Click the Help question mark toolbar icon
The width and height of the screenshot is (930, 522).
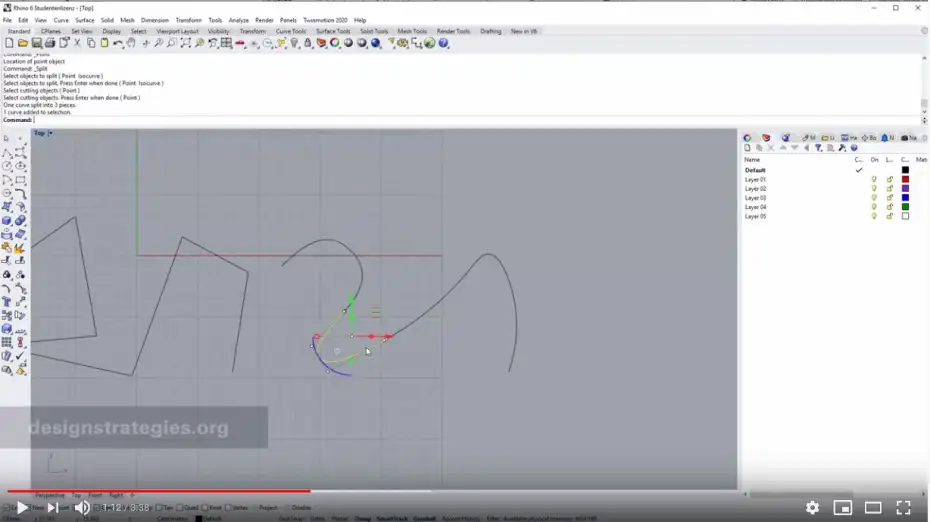[x=443, y=43]
